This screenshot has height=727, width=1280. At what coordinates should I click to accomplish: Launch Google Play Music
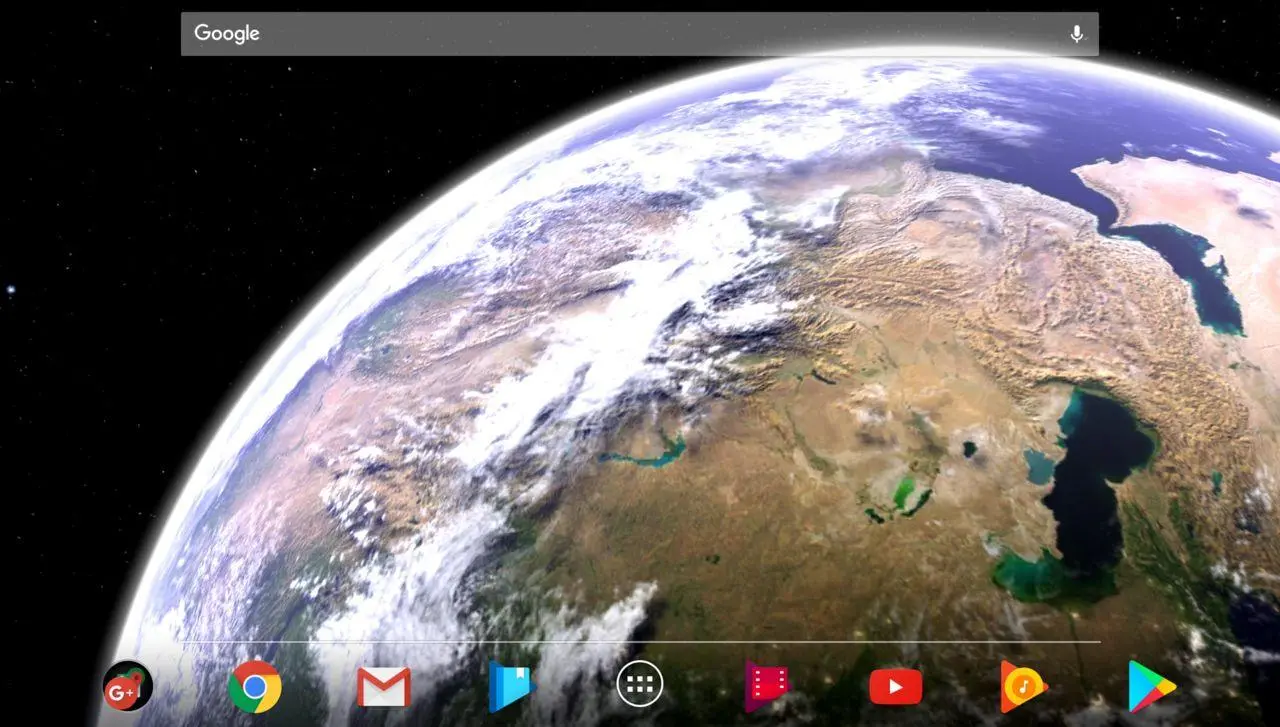[x=1024, y=686]
